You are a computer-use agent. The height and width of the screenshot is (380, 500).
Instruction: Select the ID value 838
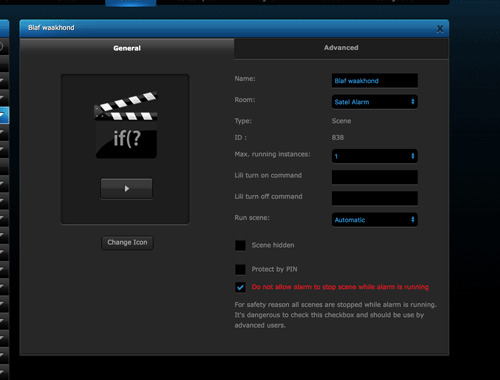coord(338,137)
